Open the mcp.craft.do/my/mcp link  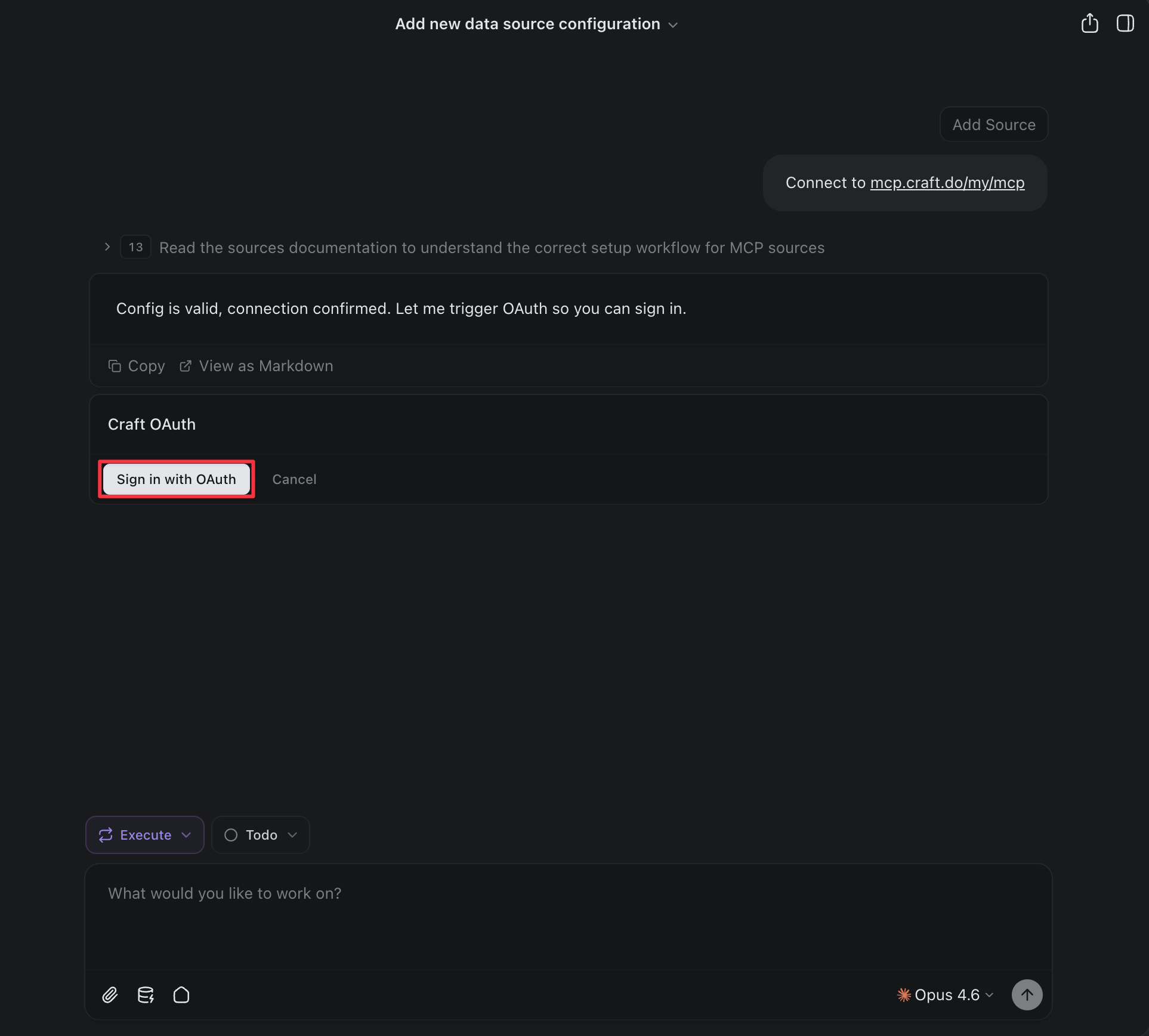pyautogui.click(x=947, y=183)
